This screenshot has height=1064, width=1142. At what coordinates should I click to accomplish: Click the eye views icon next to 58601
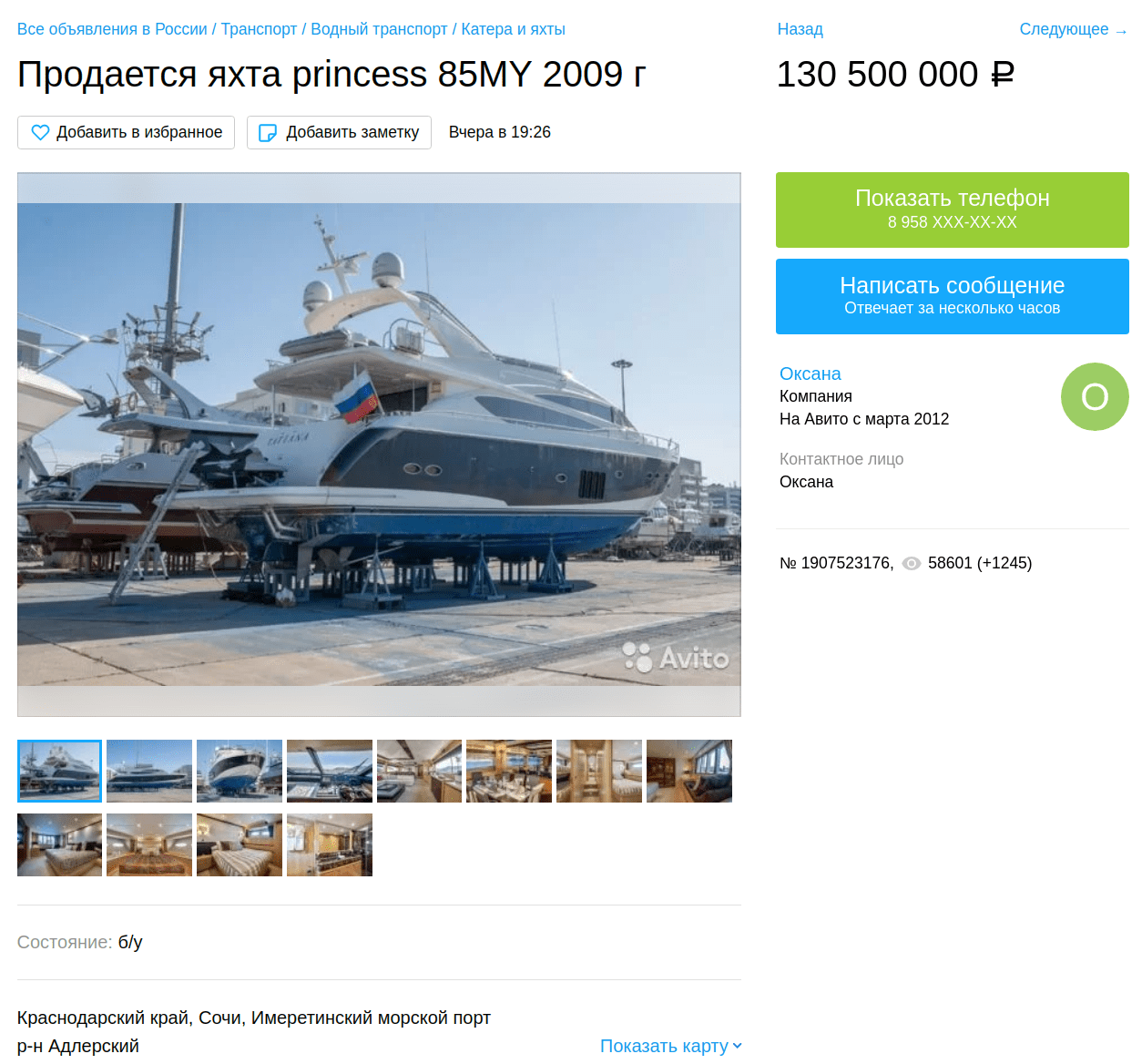[911, 564]
